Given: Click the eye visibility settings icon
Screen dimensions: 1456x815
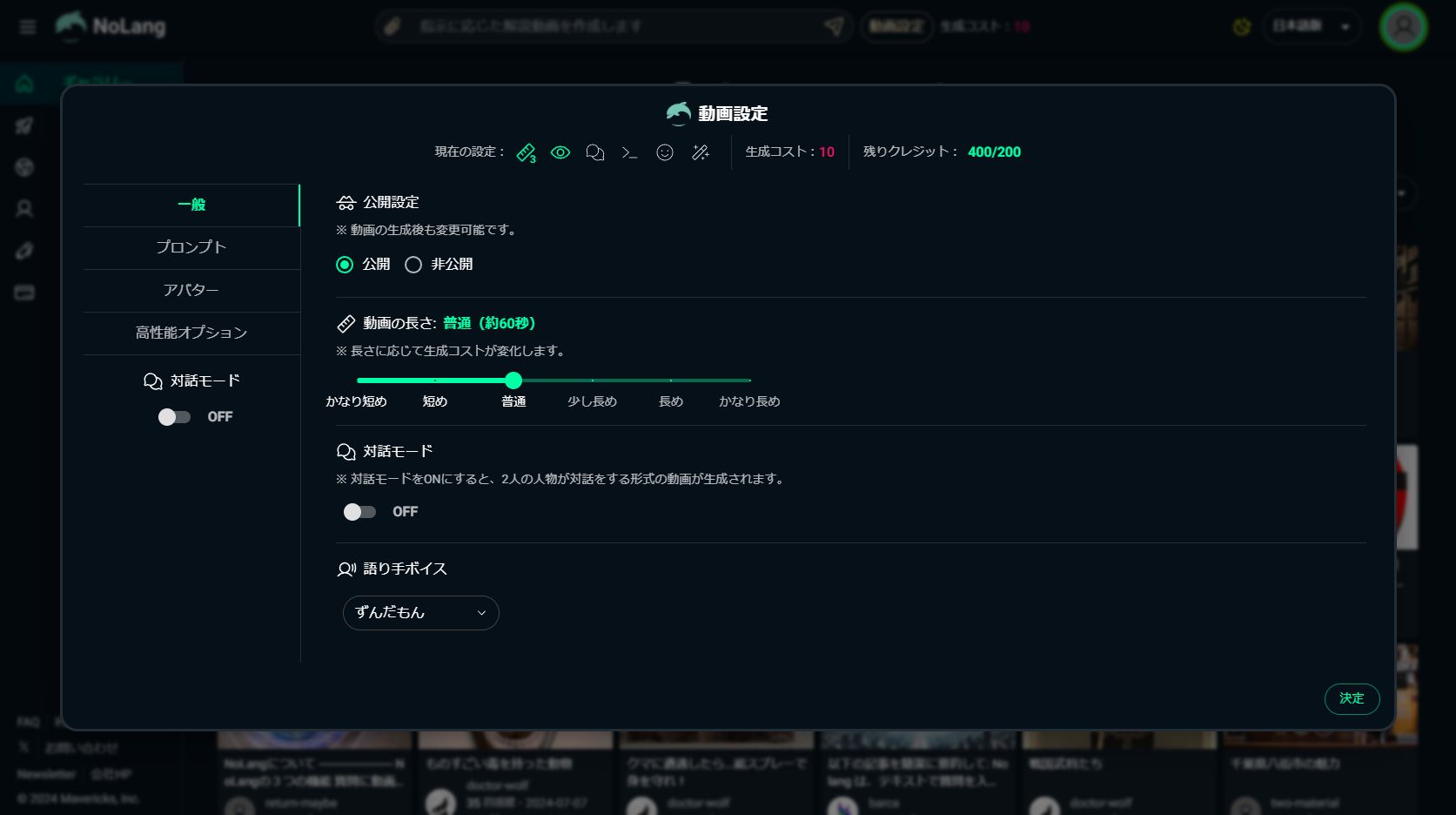Looking at the screenshot, I should pyautogui.click(x=560, y=152).
